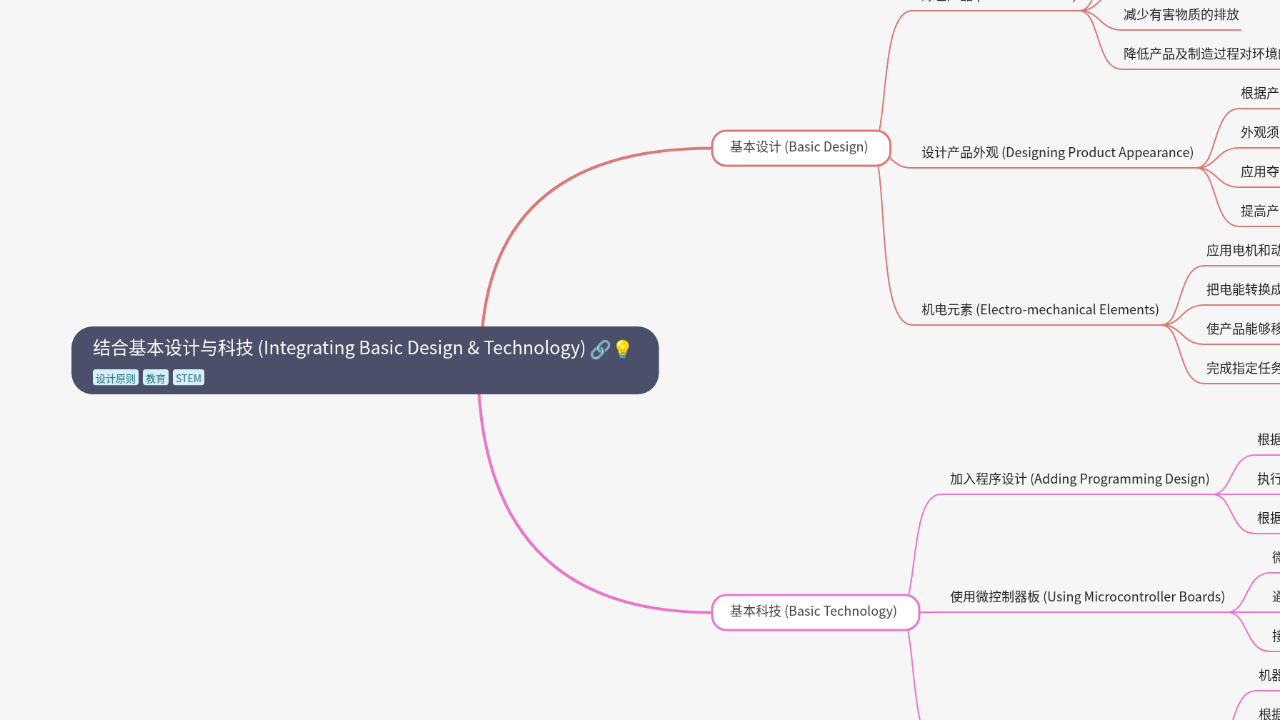1280x720 pixels.
Task: Click the 完成指定任务 leaf node
Action: 1242,368
